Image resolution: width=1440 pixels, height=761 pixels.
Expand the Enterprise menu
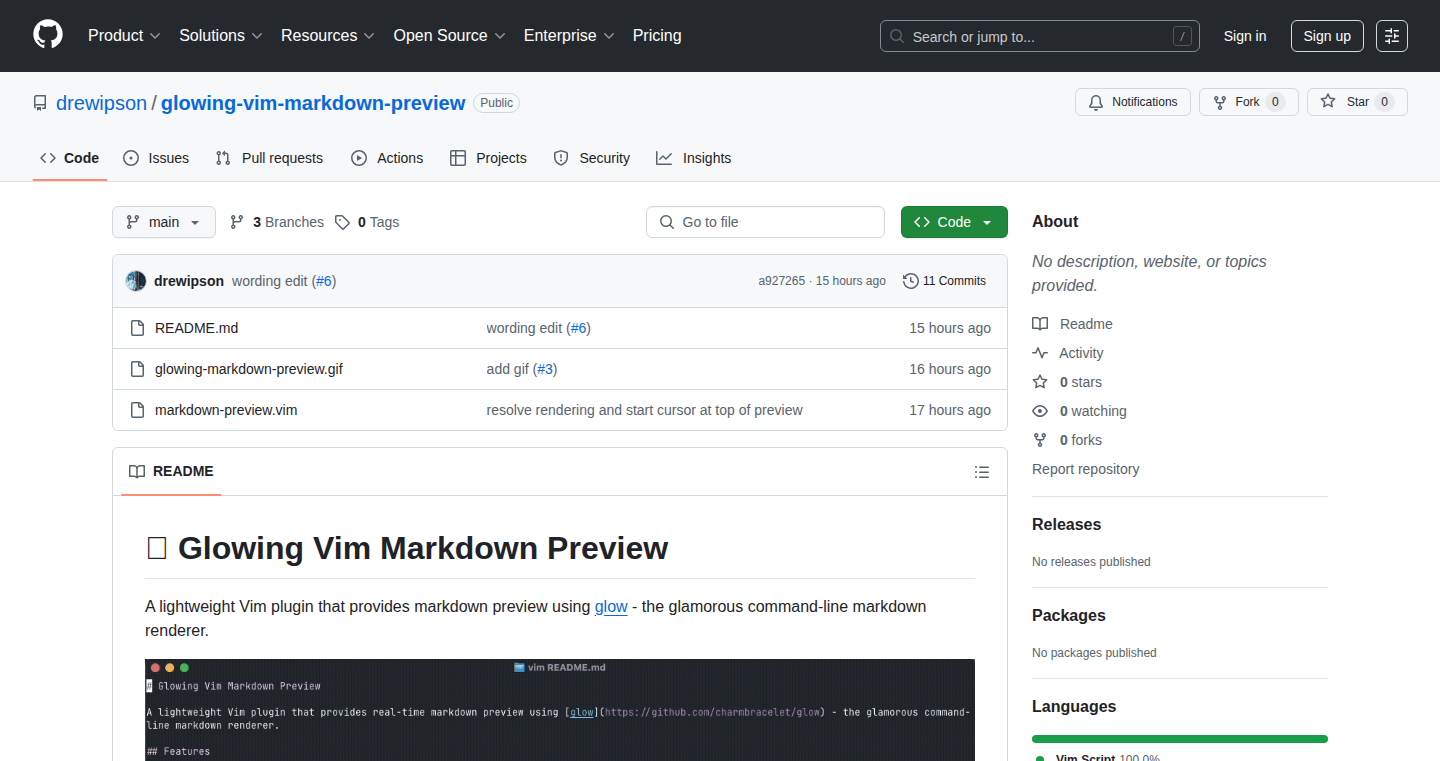569,36
